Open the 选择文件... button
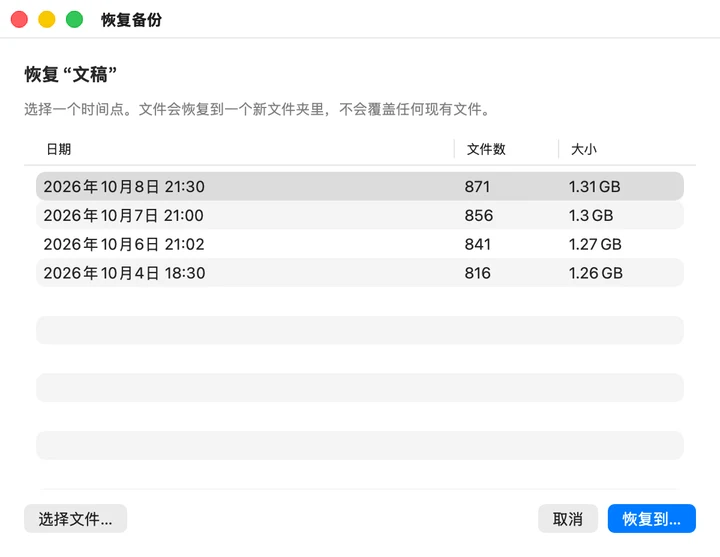Screen dimensions: 720x557 [x=75, y=518]
